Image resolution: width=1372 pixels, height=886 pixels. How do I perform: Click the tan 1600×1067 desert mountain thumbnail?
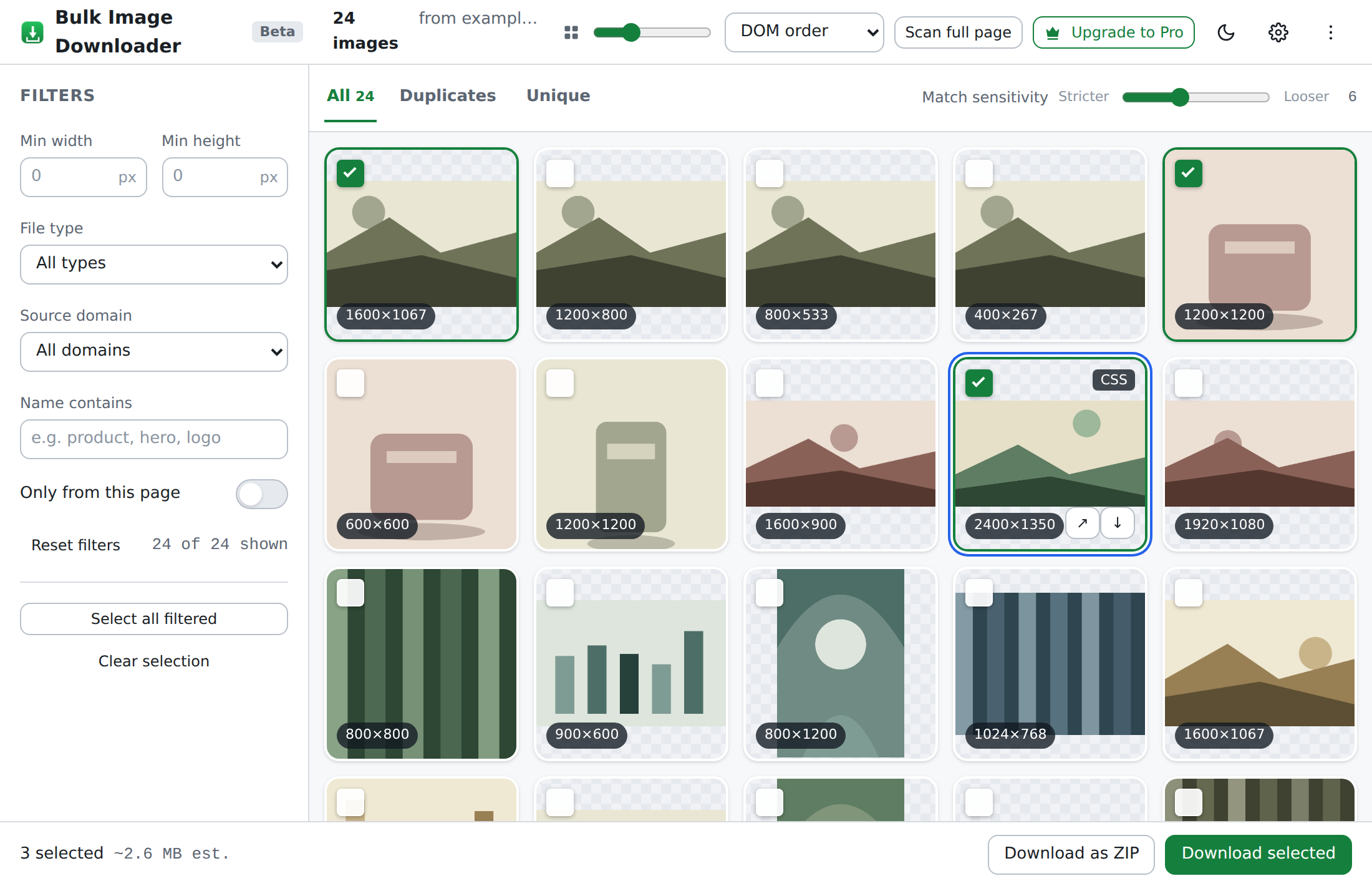1260,664
